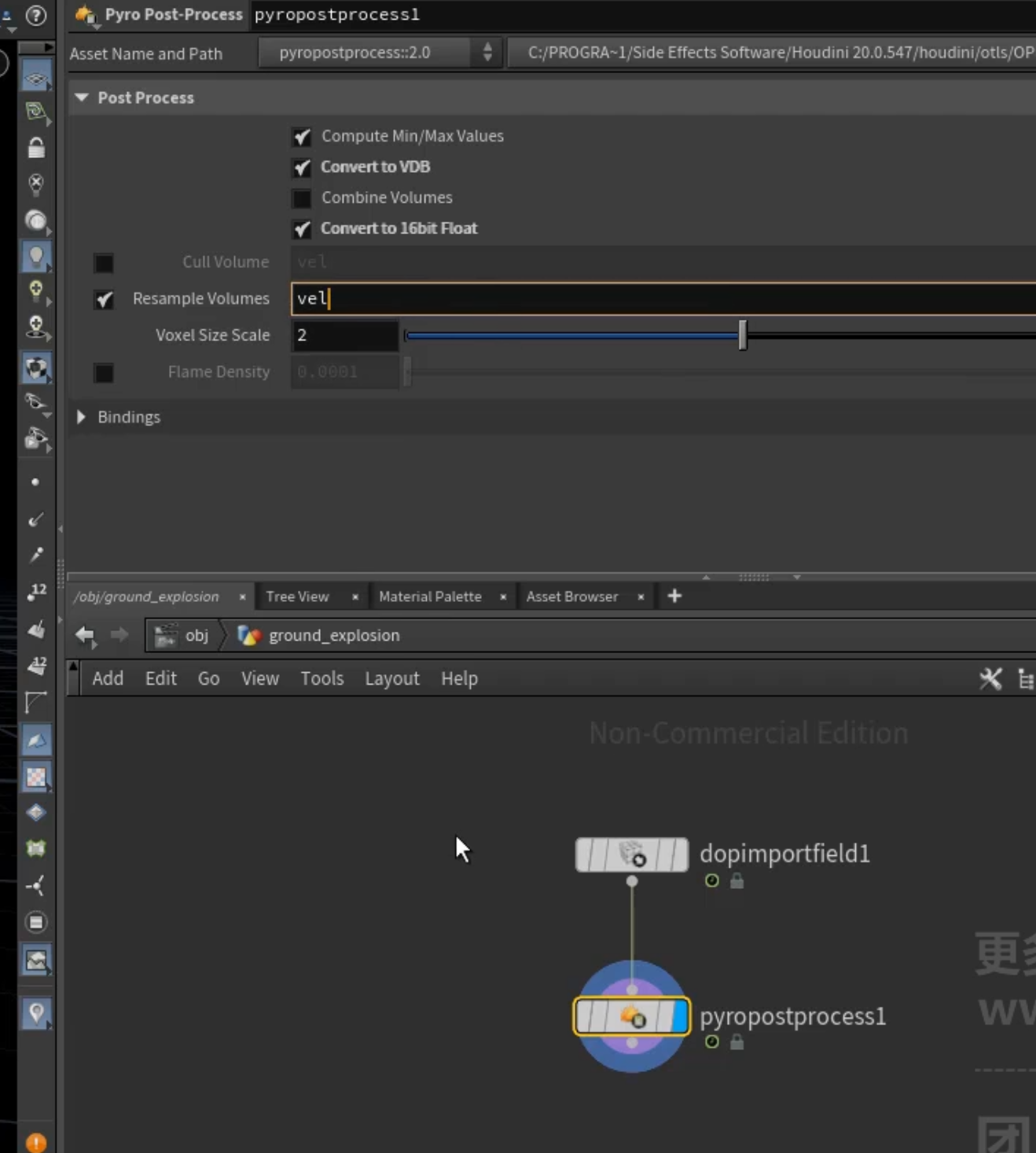Enable the Combine Volumes checkbox
Viewport: 1036px width, 1153px height.
coord(302,198)
